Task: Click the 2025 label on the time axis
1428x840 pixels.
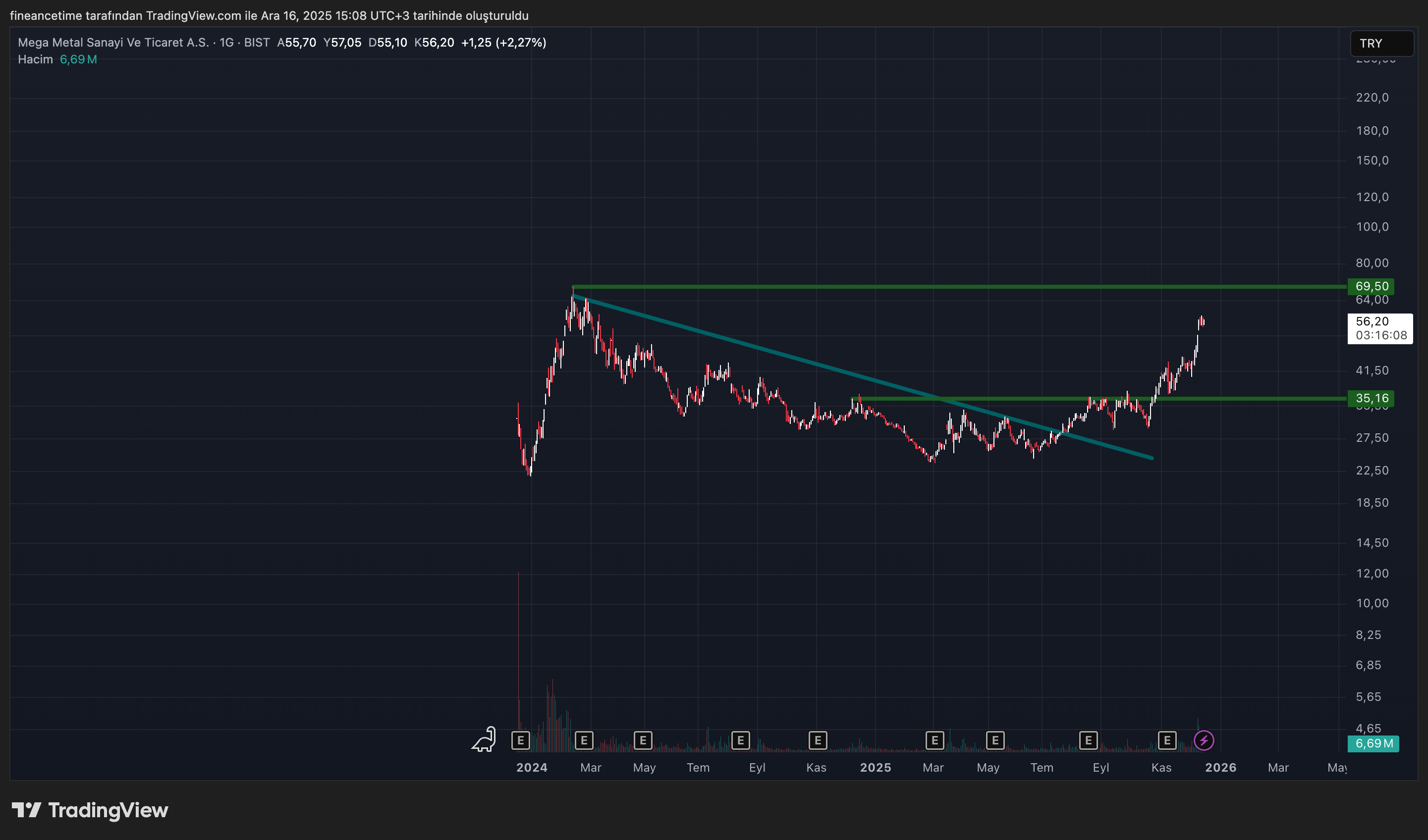Action: pyautogui.click(x=875, y=768)
